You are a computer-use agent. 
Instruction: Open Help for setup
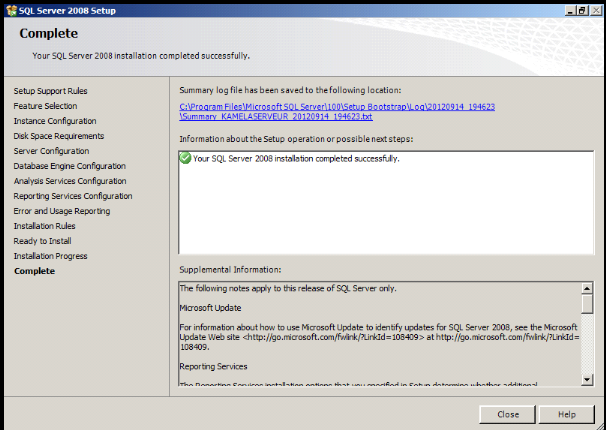click(x=567, y=414)
